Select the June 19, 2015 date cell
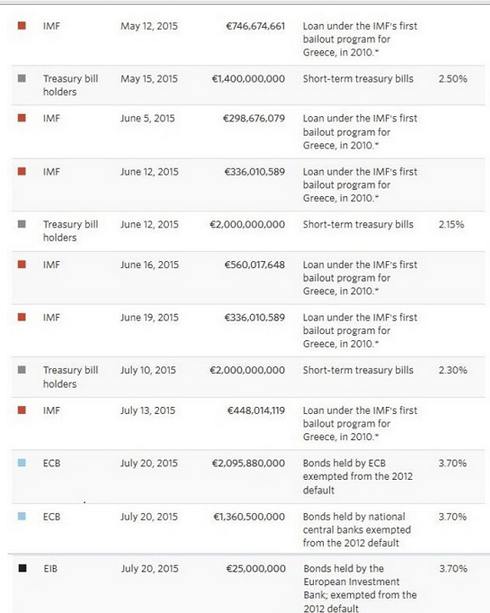 (149, 317)
